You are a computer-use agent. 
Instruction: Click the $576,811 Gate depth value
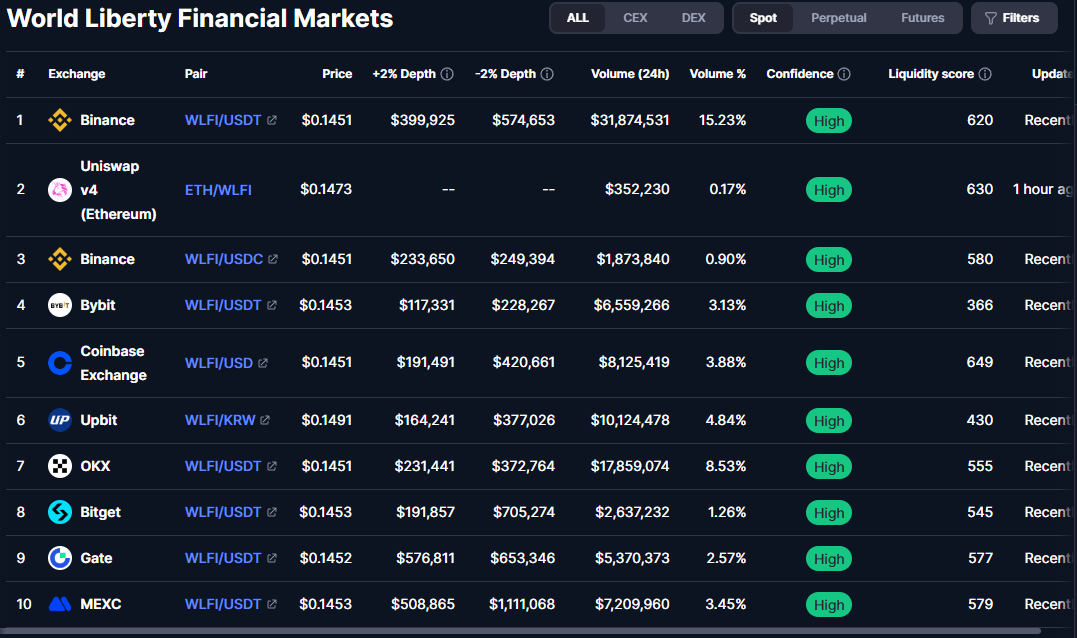(x=425, y=558)
